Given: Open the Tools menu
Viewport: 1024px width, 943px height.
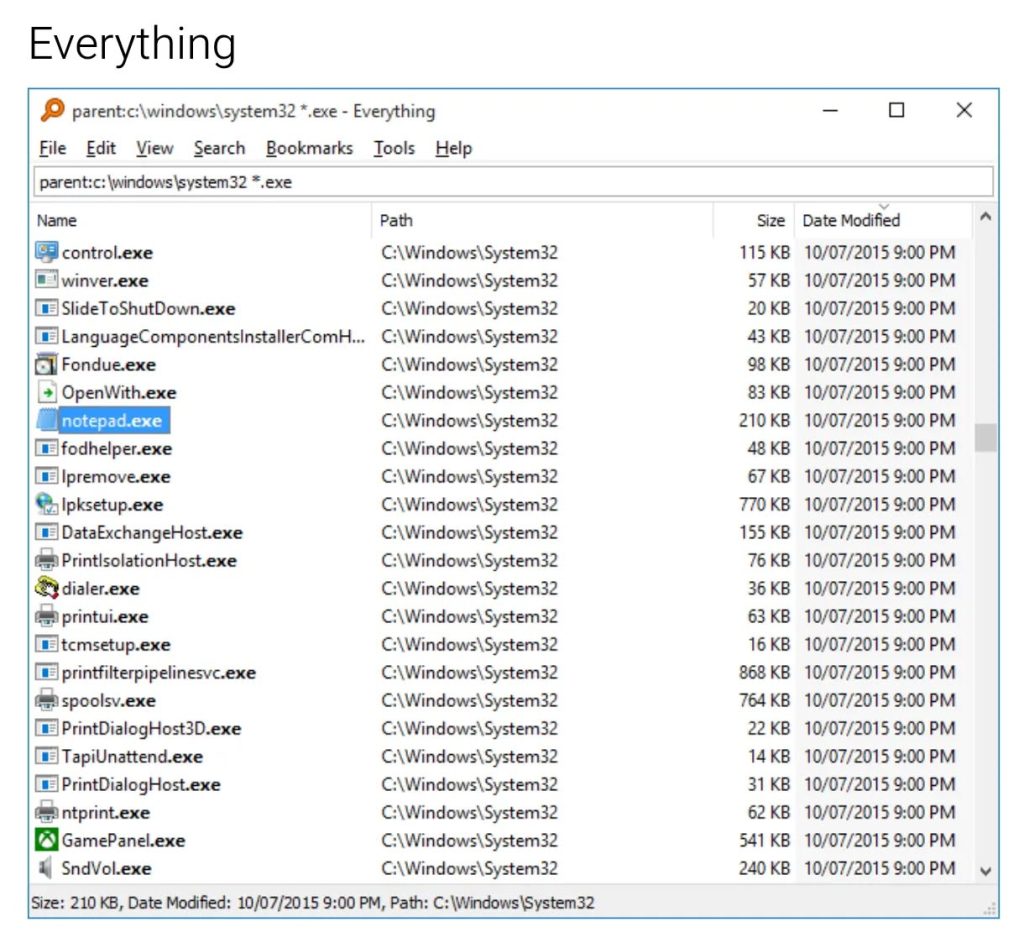Looking at the screenshot, I should click(x=394, y=148).
